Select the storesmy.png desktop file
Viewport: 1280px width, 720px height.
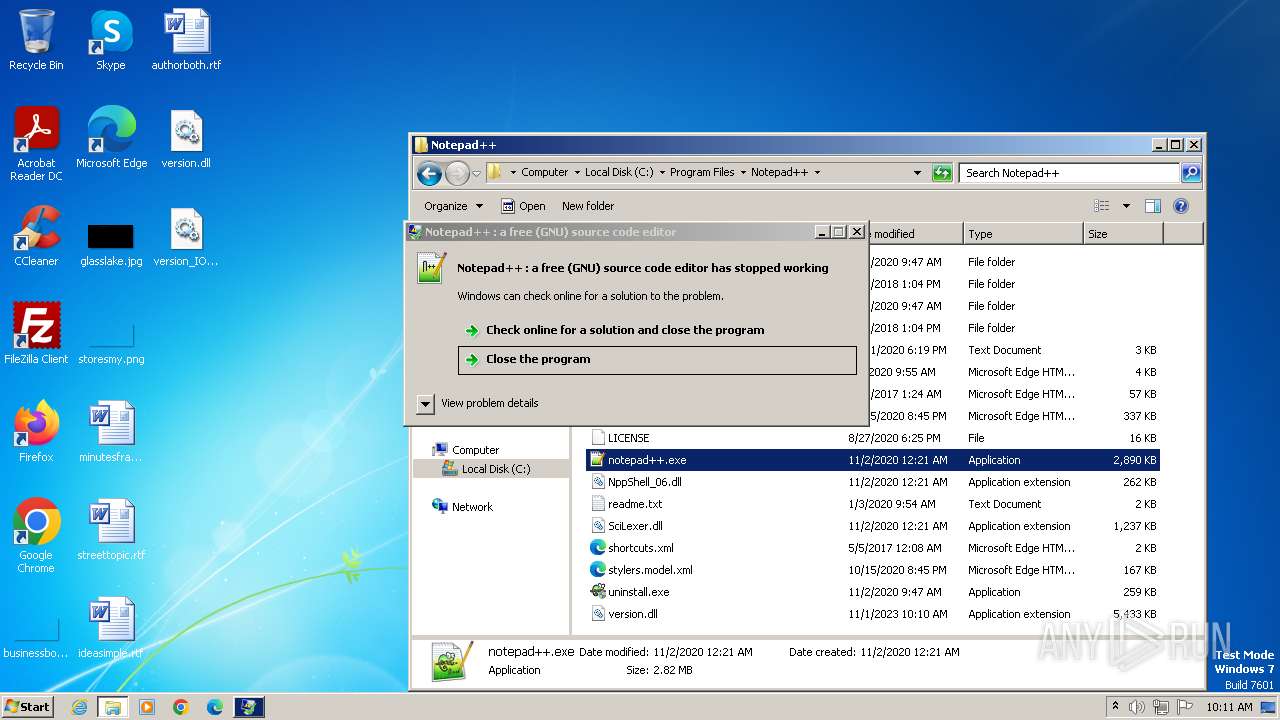pos(111,341)
